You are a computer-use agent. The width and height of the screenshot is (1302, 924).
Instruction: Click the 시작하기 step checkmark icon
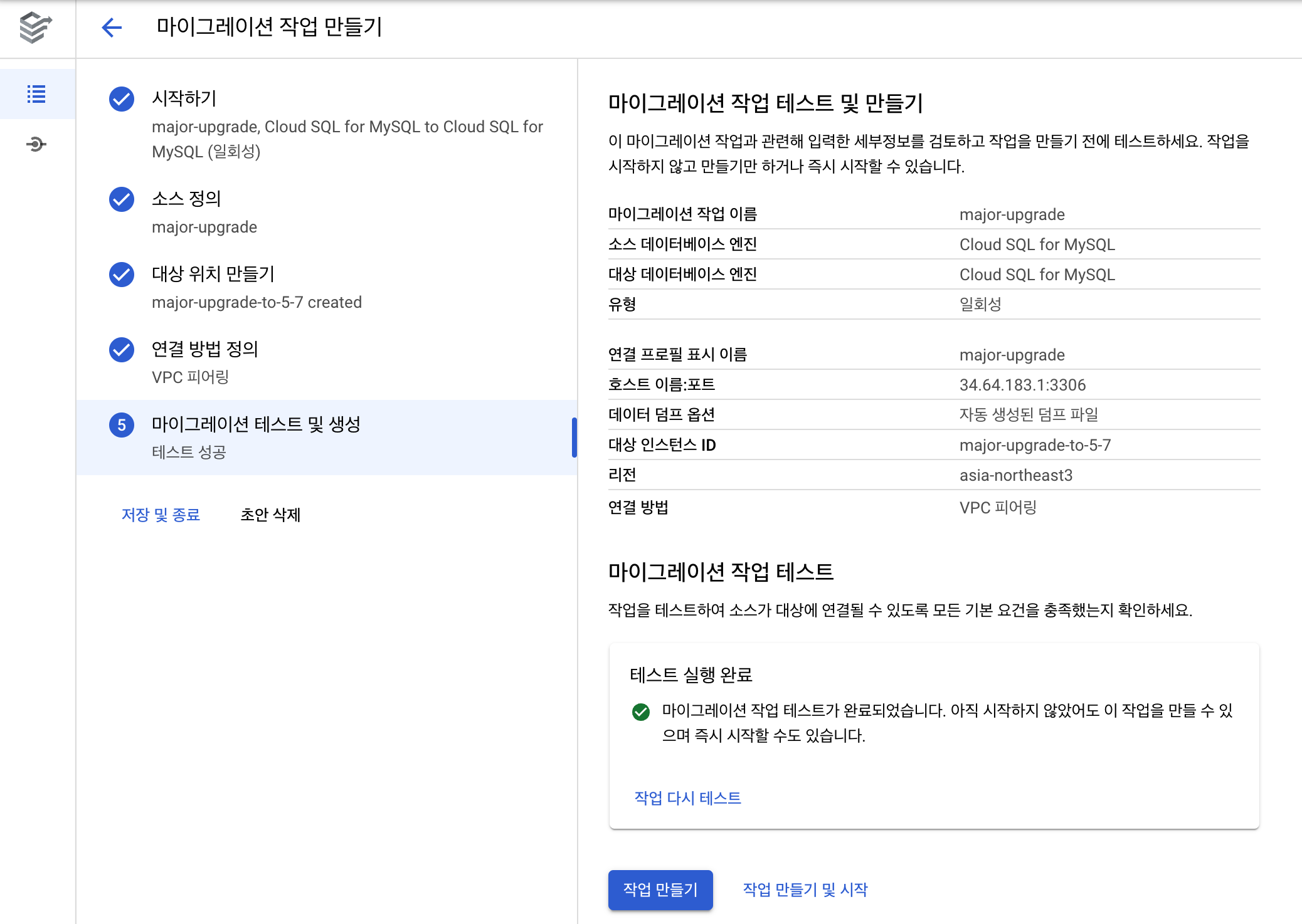tap(122, 99)
